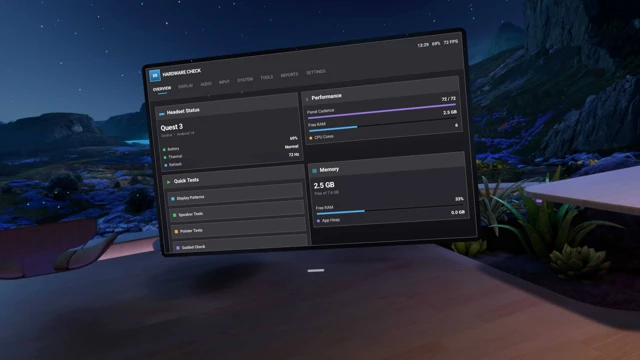Open the System tab

[x=245, y=80]
